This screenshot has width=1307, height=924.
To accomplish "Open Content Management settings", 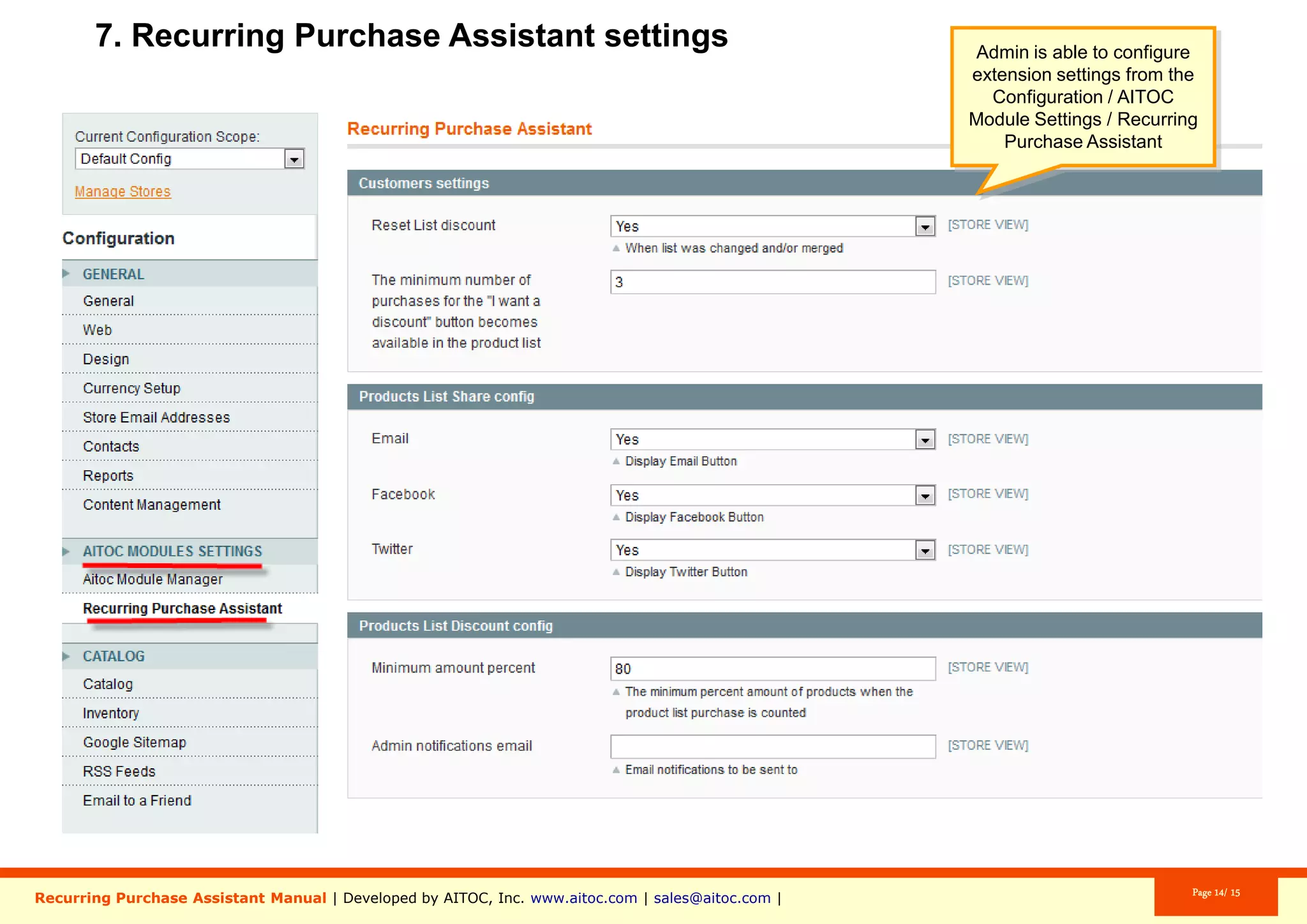I will coord(152,505).
